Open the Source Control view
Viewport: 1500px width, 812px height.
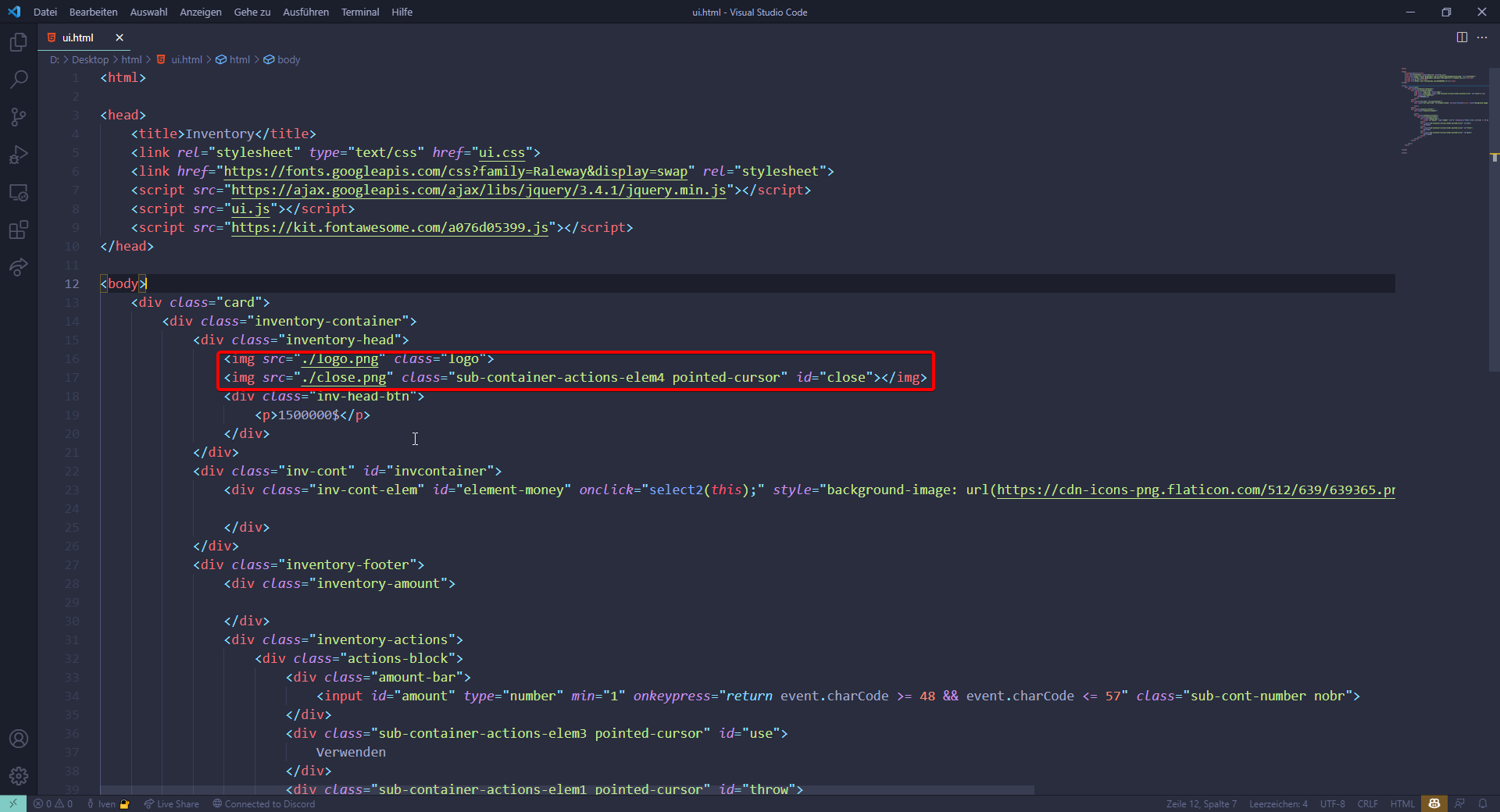19,117
